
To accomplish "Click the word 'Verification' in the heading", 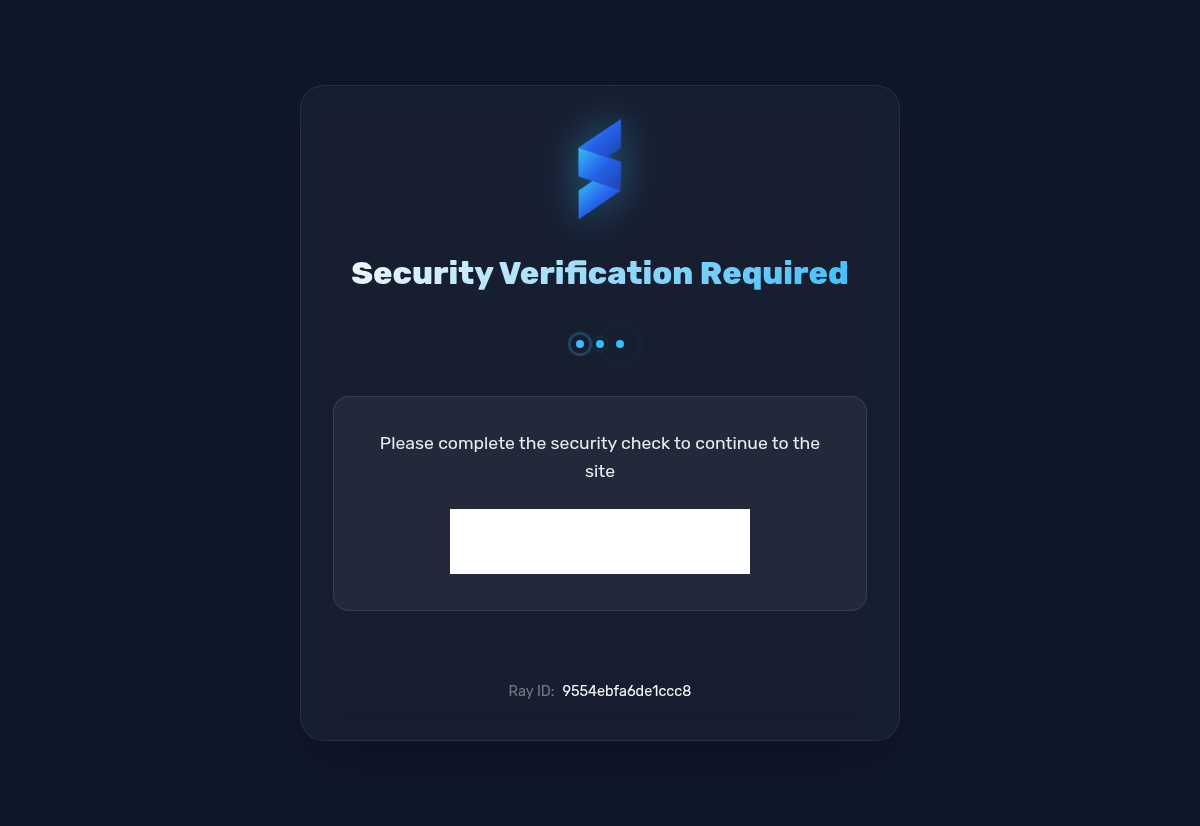I will (596, 273).
